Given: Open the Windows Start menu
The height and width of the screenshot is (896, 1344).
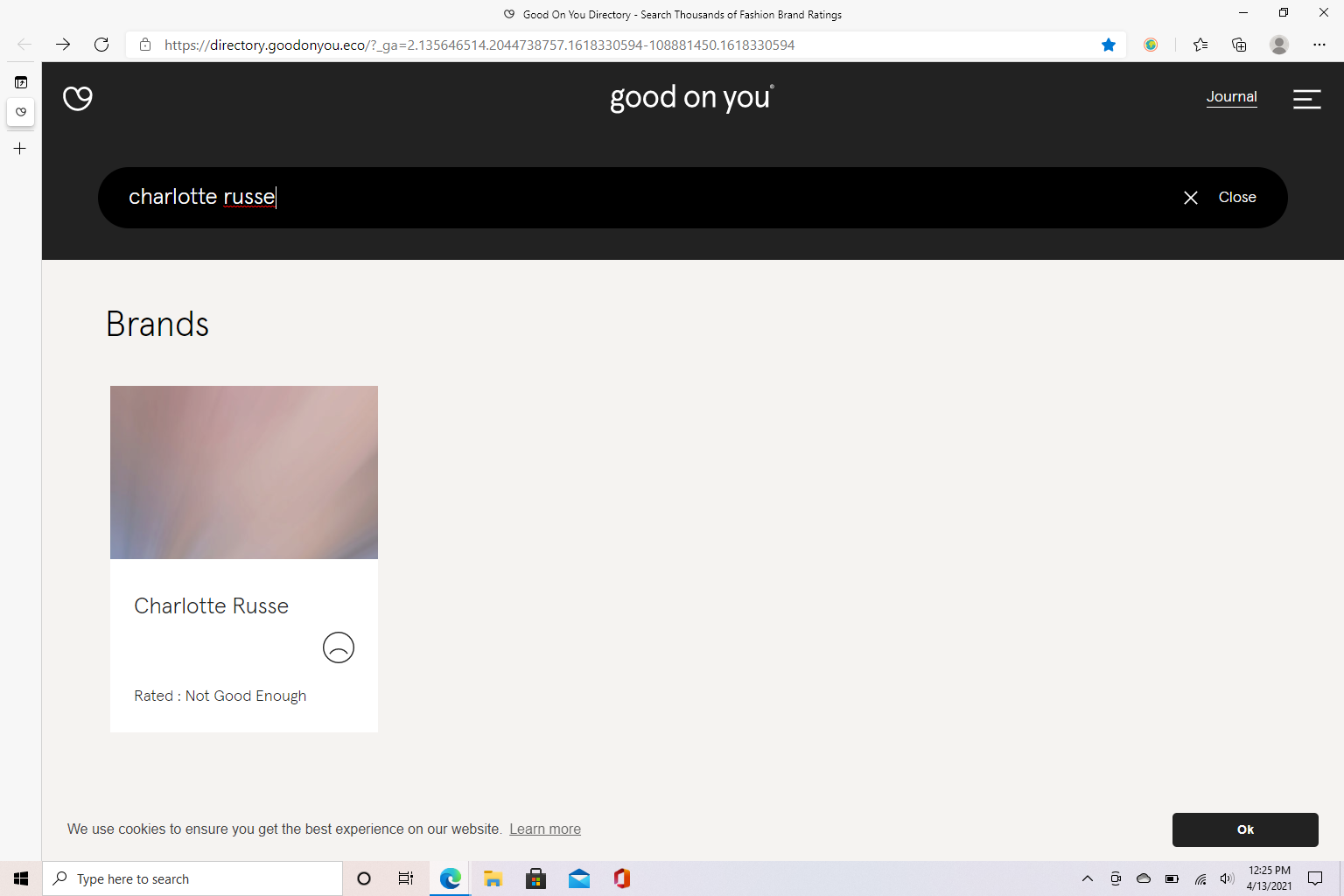Looking at the screenshot, I should (21, 878).
